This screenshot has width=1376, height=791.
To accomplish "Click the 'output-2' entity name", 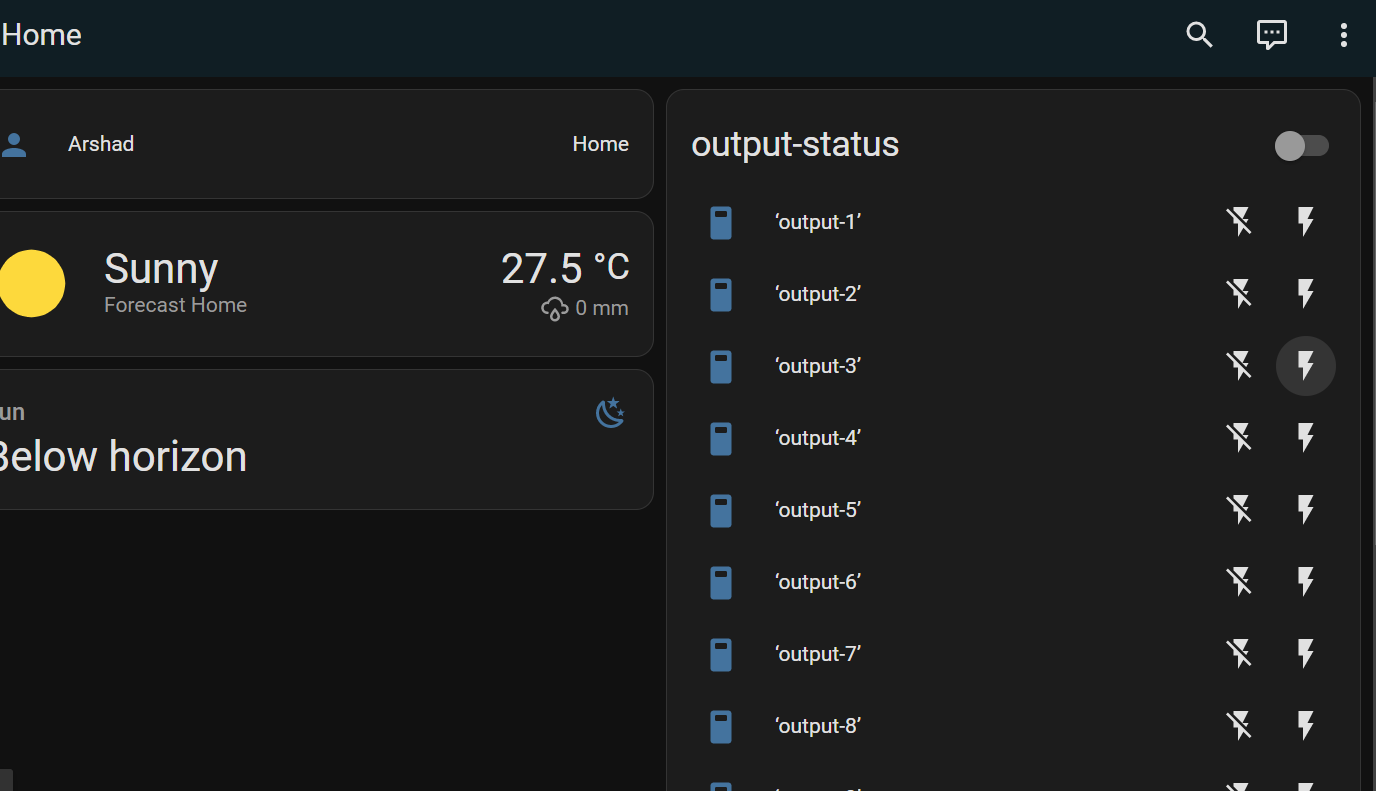I will click(817, 294).
